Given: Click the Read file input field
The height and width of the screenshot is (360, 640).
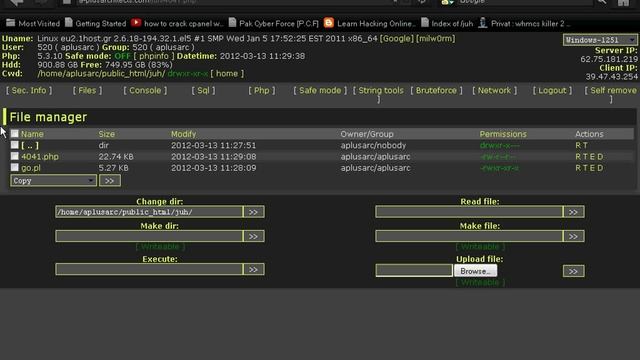Looking at the screenshot, I should tap(469, 212).
